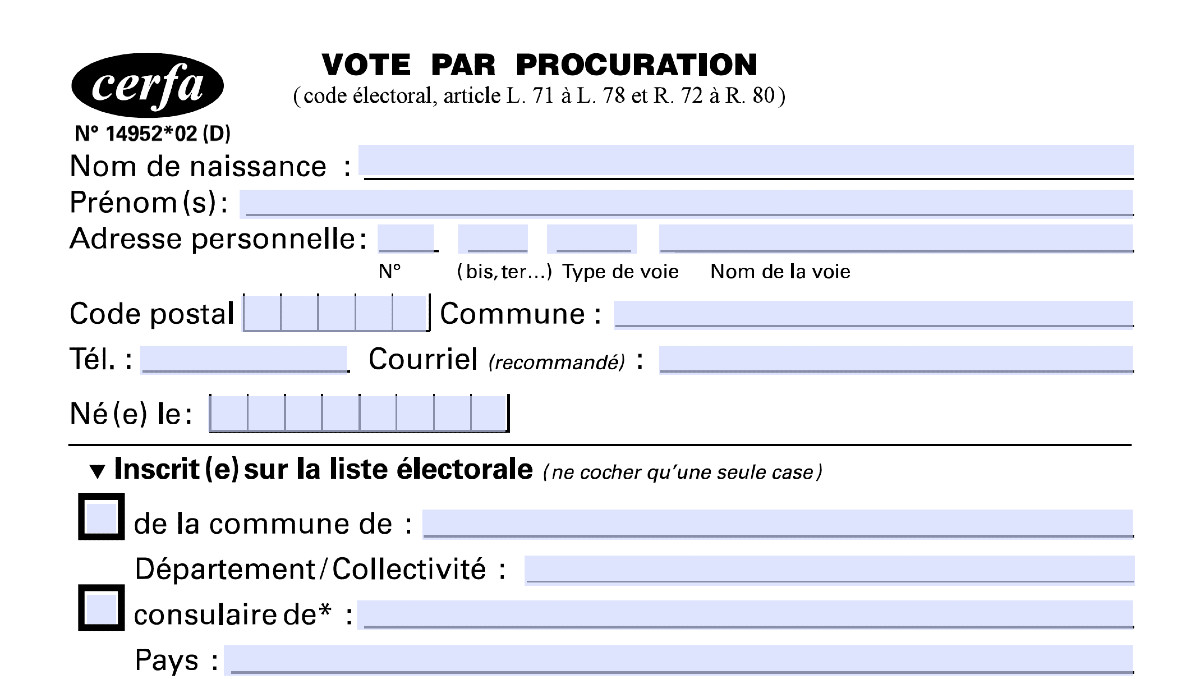Click the street number (N°) field
1200x679 pixels.
[x=406, y=238]
